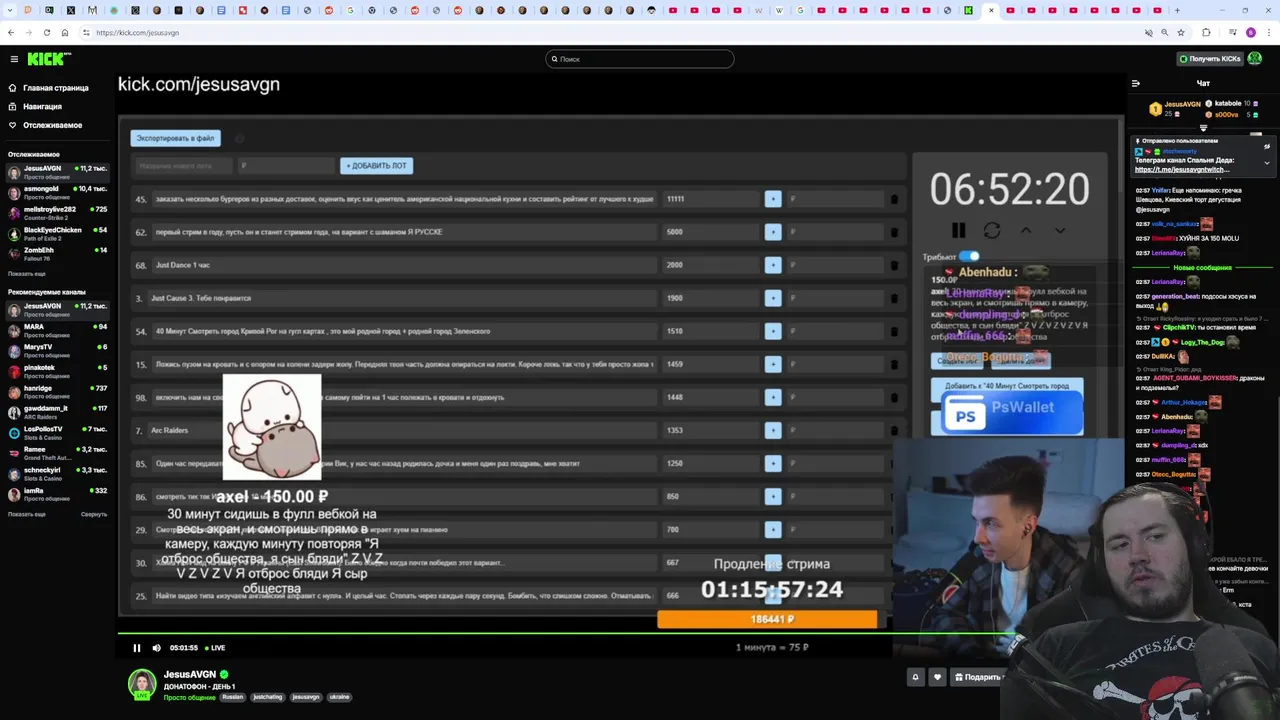Collapse the chat panel arrow icon
The height and width of the screenshot is (720, 1280).
1136,83
